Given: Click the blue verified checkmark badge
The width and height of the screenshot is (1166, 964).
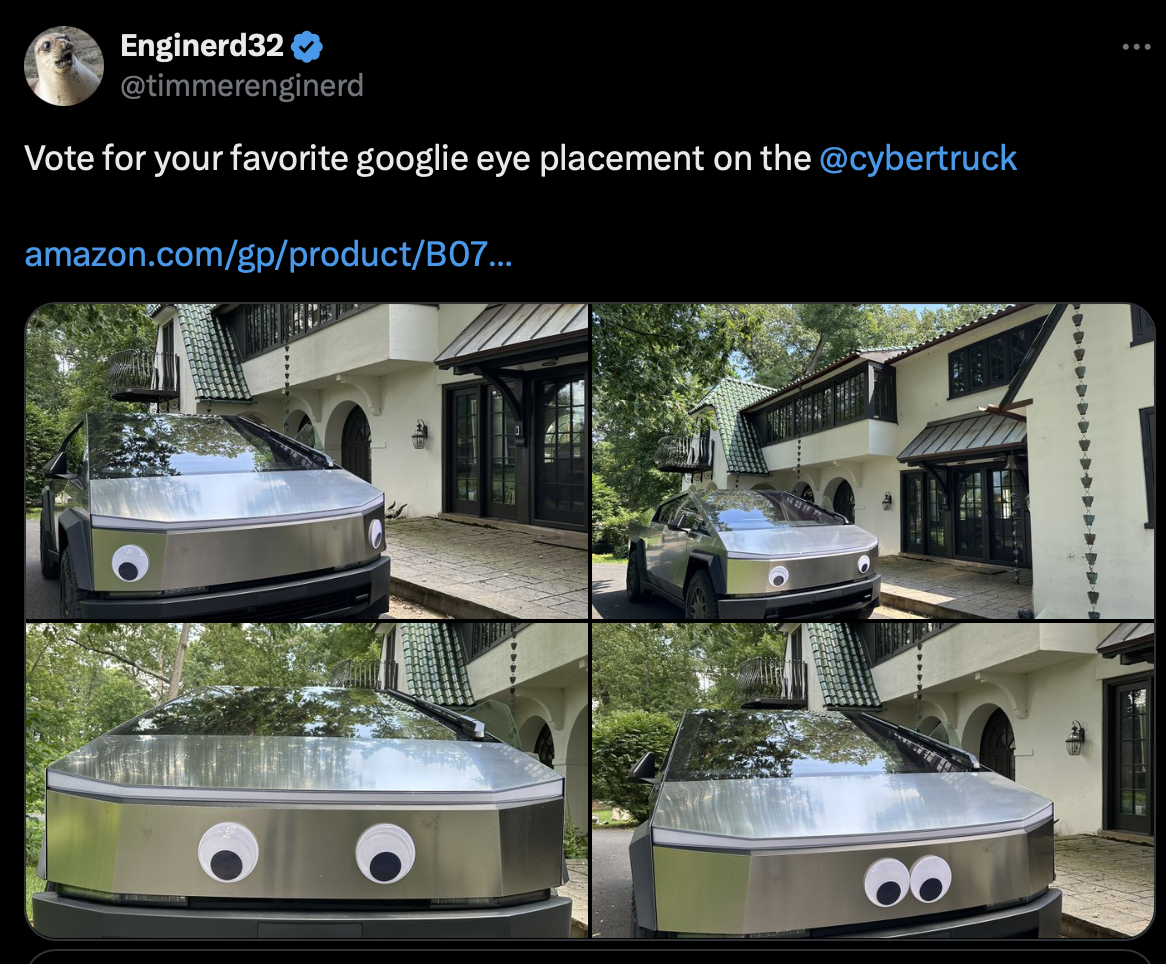Looking at the screenshot, I should tap(306, 47).
